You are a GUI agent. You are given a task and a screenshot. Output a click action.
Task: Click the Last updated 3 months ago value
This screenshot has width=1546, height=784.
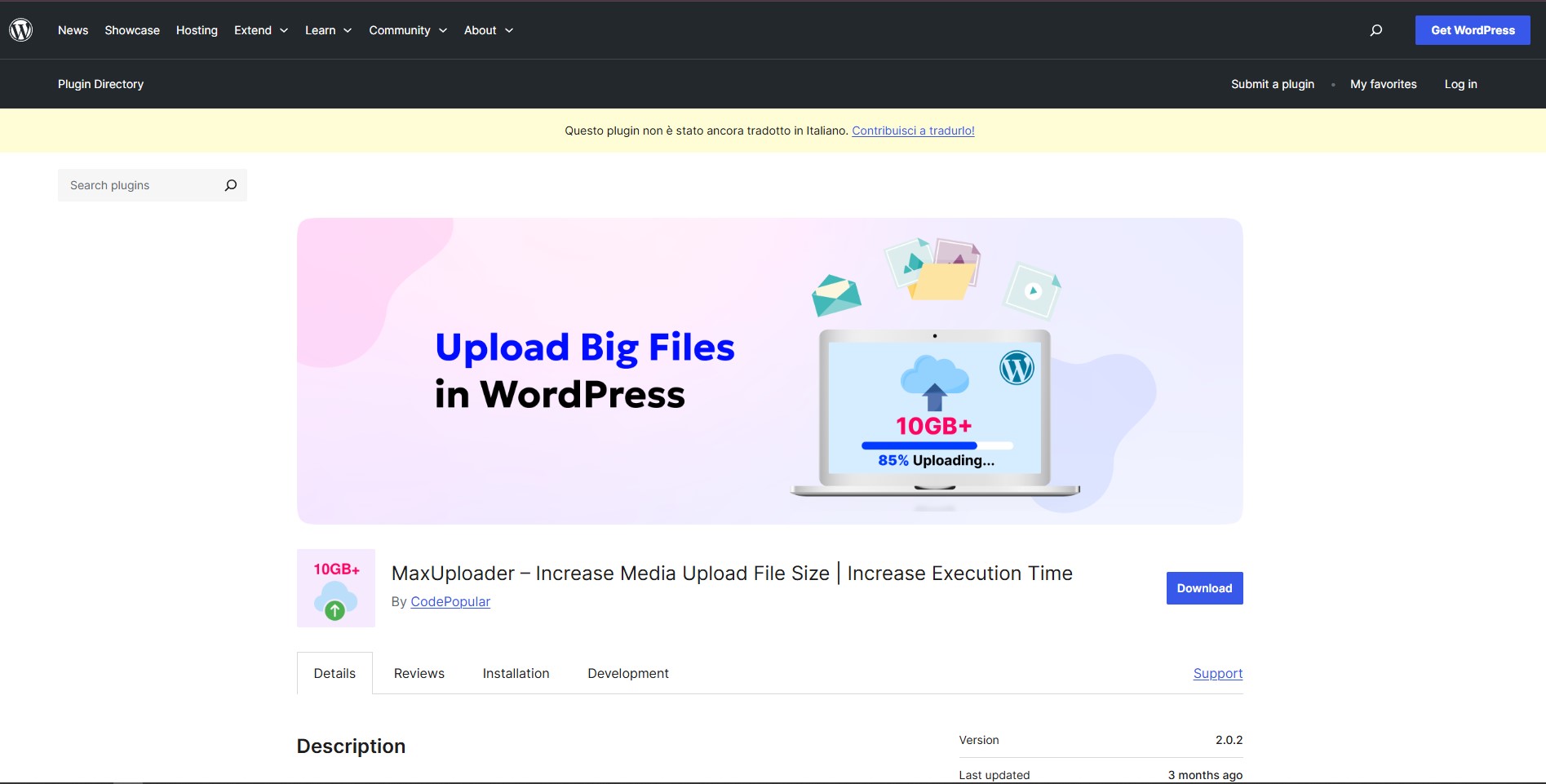point(1205,775)
